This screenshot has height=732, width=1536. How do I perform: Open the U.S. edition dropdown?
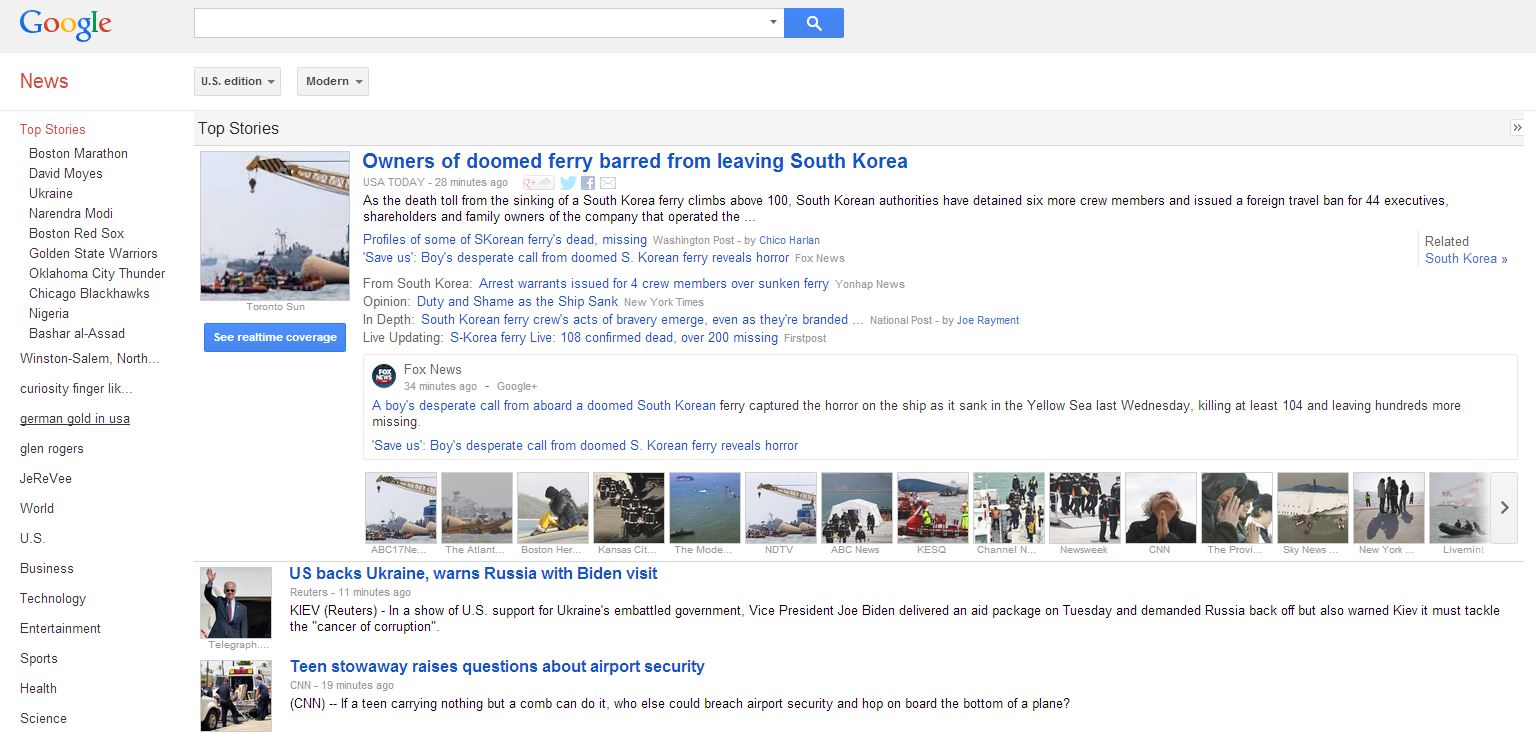(x=237, y=81)
